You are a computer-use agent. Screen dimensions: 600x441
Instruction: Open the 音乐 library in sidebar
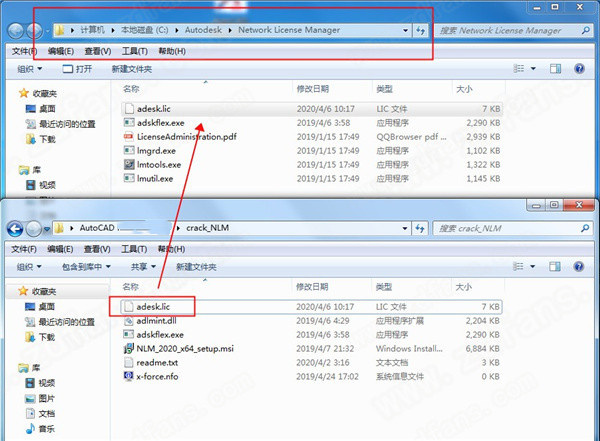tap(47, 428)
